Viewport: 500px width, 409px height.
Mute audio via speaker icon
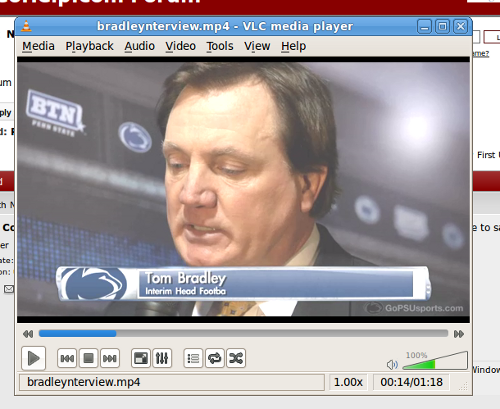(392, 365)
